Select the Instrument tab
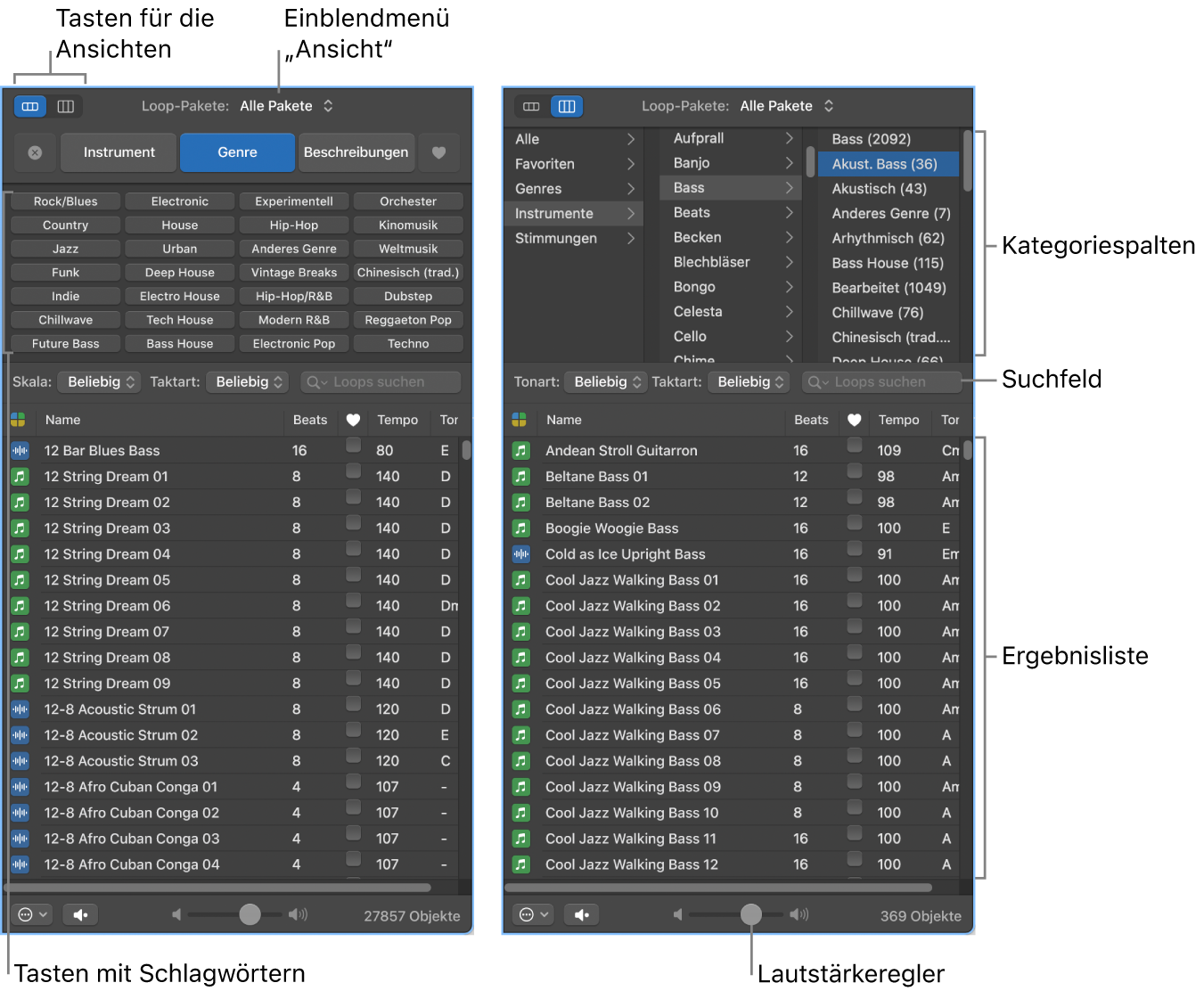The width and height of the screenshot is (1204, 991). pyautogui.click(x=119, y=152)
